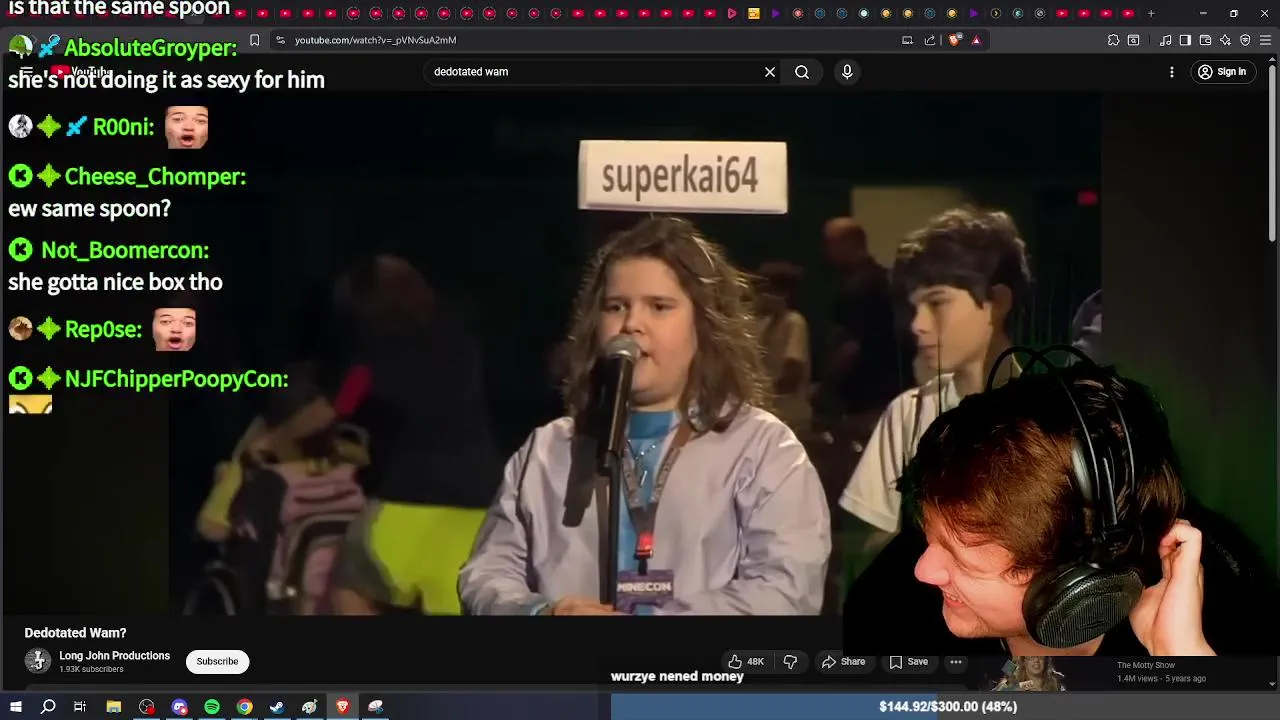Open OBS Studio from taskbar
This screenshot has width=1280, height=720.
coord(147,706)
